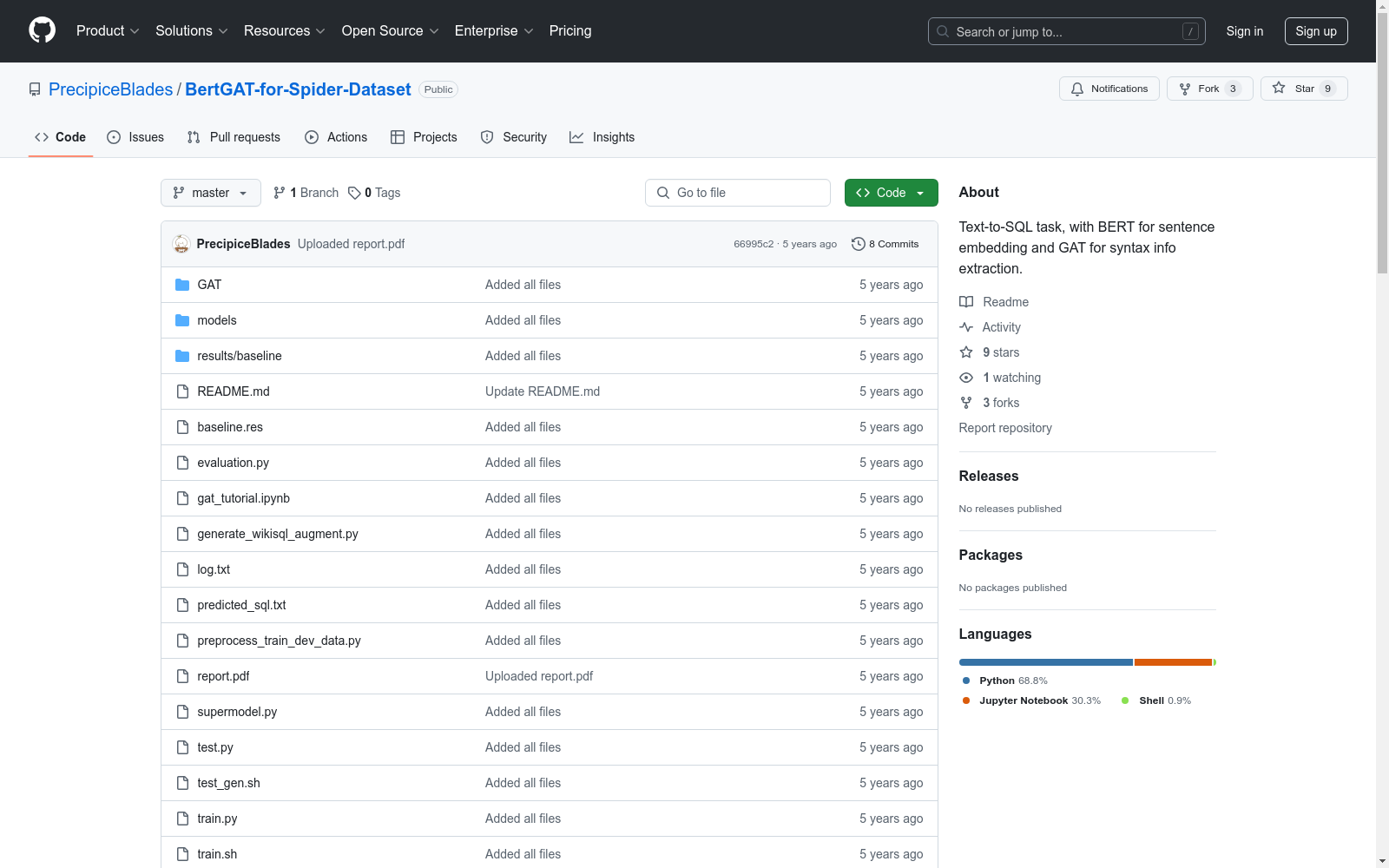
Task: Expand the green Code dropdown button
Action: [x=891, y=193]
